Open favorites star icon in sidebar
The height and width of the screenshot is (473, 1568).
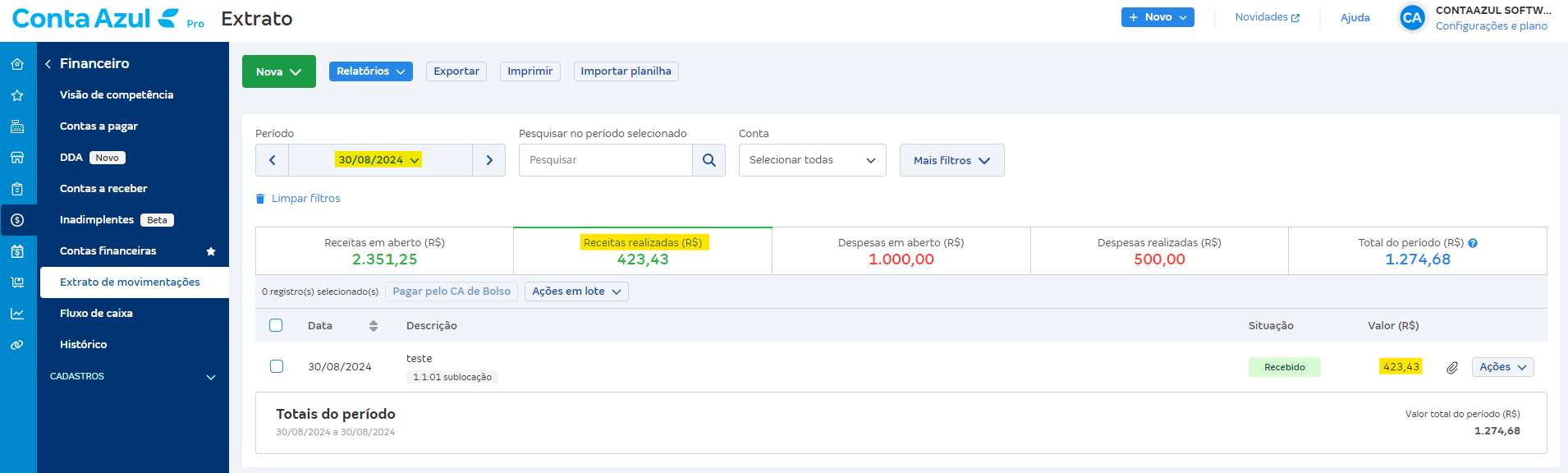click(x=17, y=95)
